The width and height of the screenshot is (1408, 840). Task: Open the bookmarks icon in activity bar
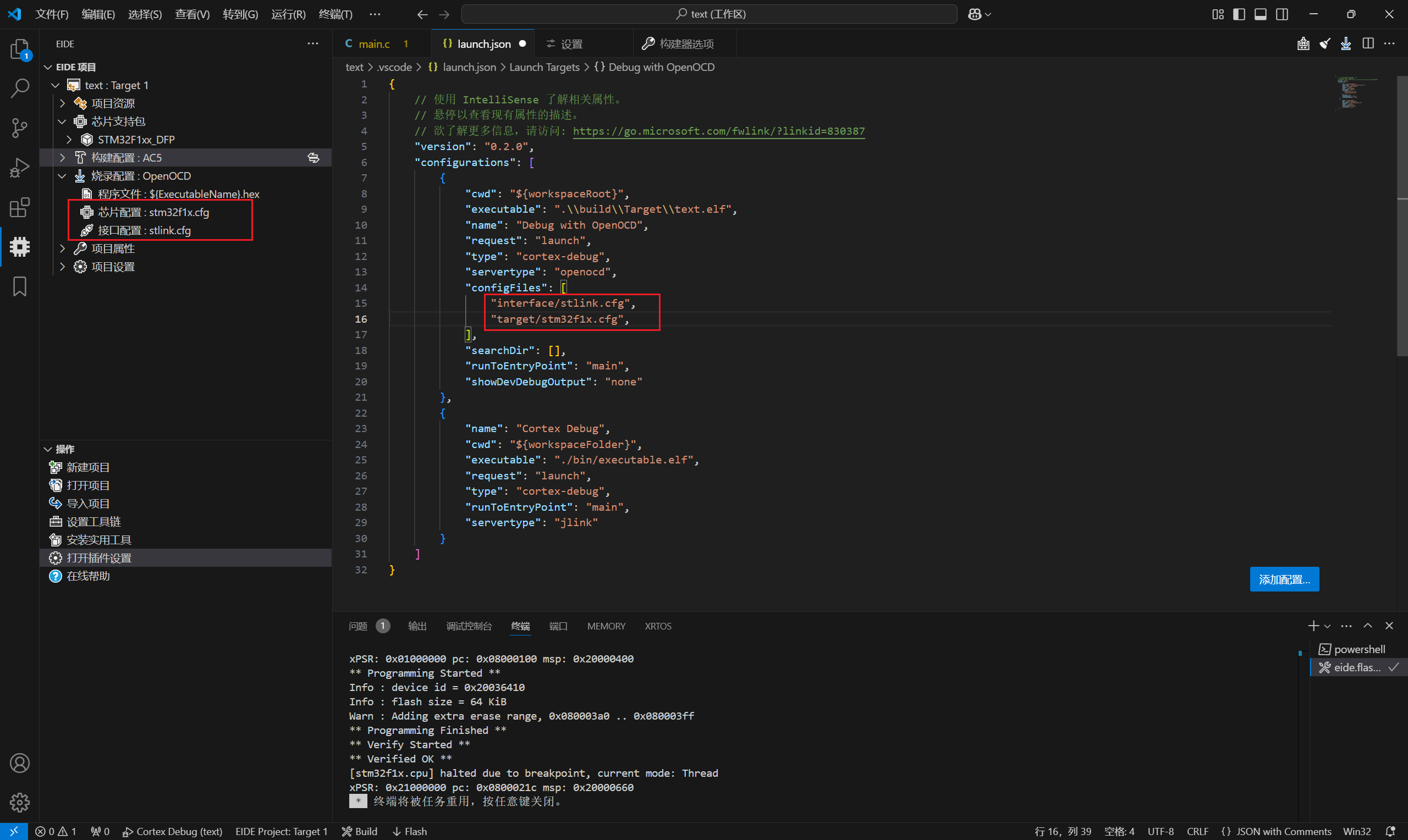click(x=20, y=286)
